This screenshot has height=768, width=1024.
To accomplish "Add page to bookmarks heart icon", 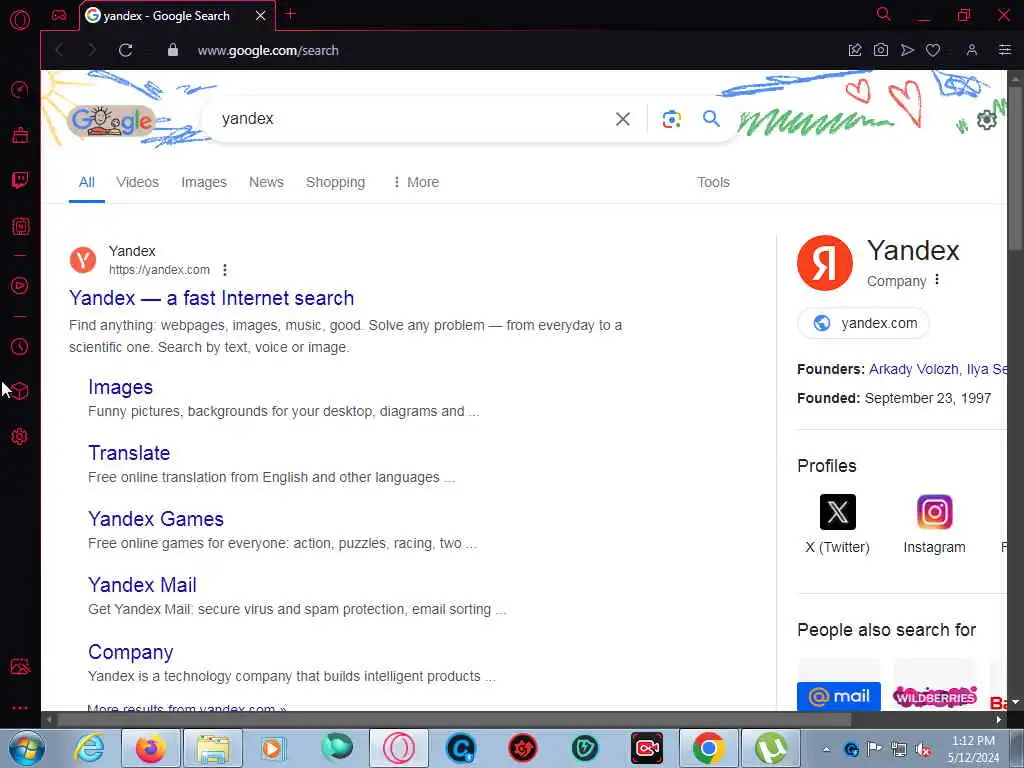I will 933,50.
